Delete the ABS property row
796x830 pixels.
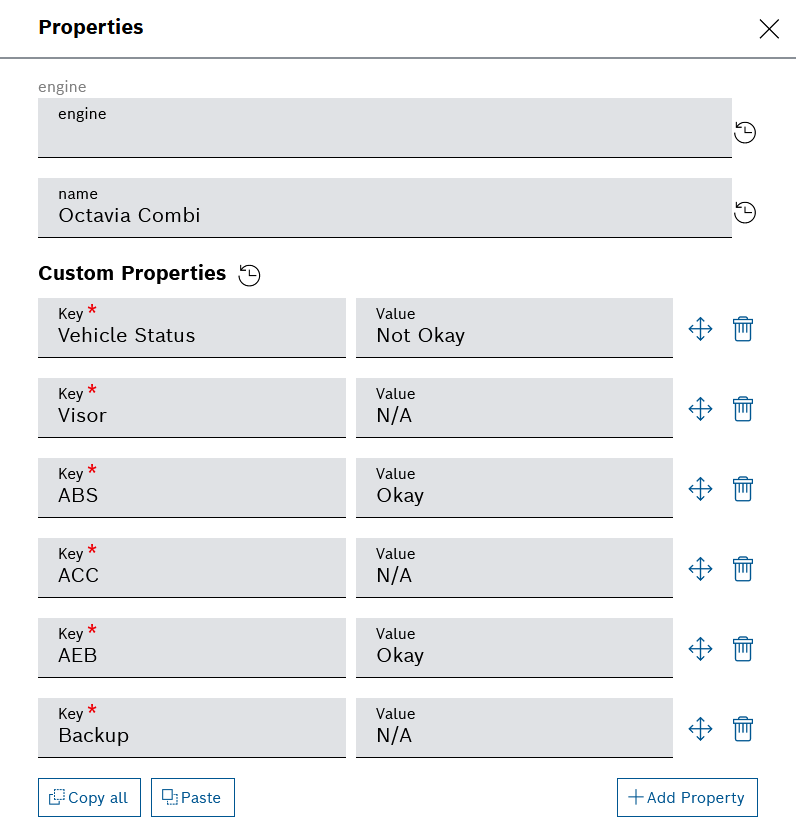742,488
